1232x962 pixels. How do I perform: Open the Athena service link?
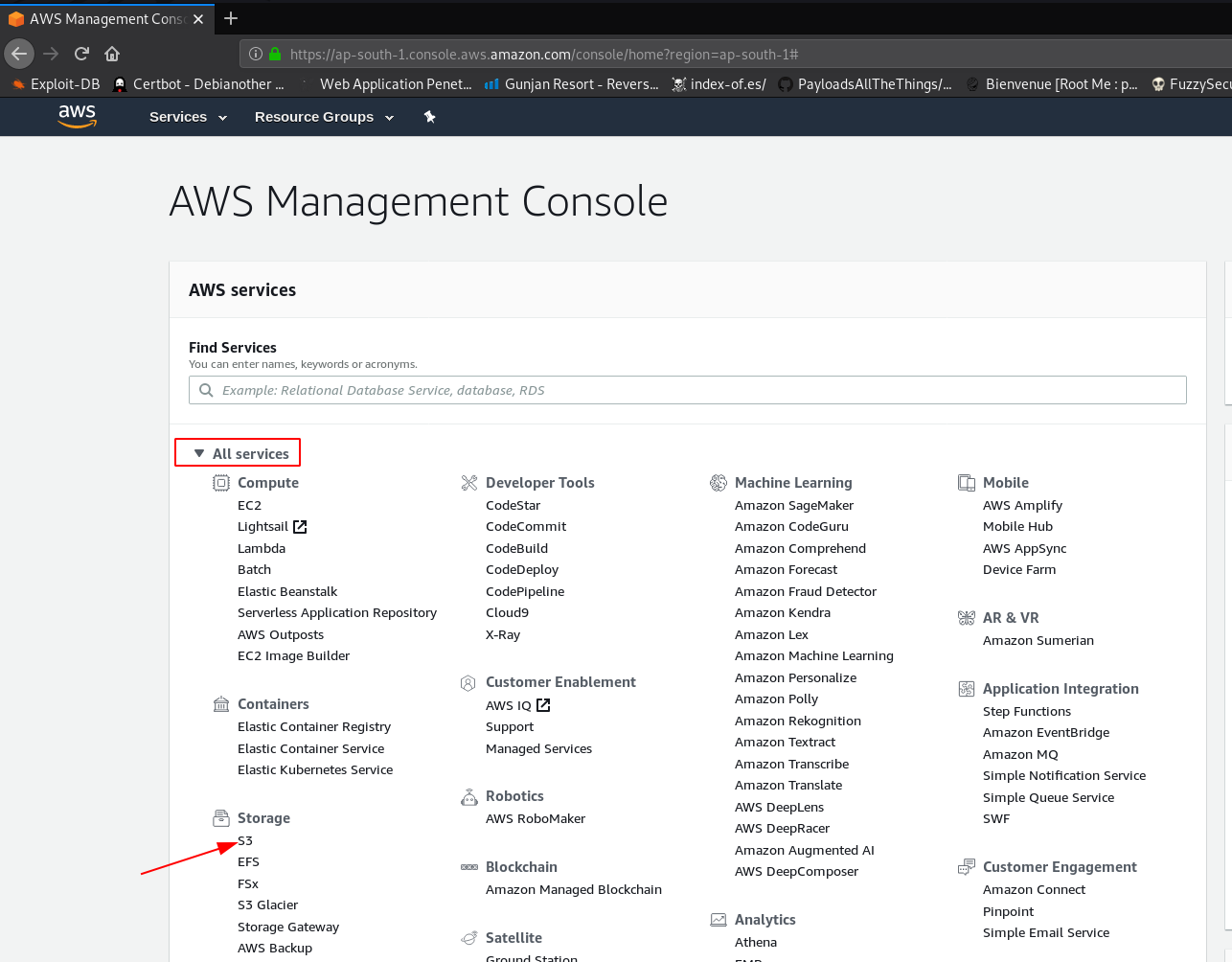point(756,943)
